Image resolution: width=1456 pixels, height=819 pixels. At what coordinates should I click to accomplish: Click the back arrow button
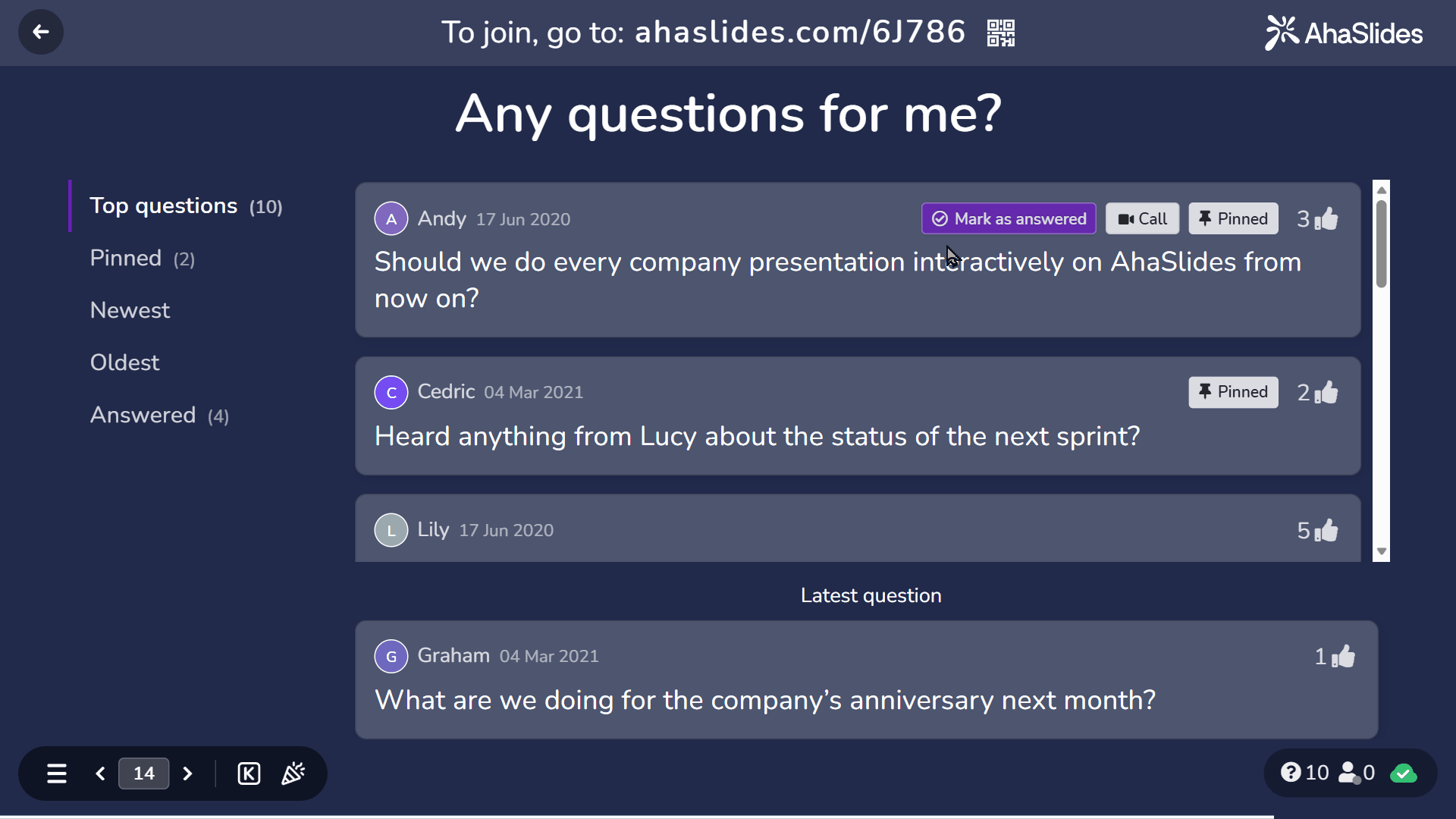[41, 32]
